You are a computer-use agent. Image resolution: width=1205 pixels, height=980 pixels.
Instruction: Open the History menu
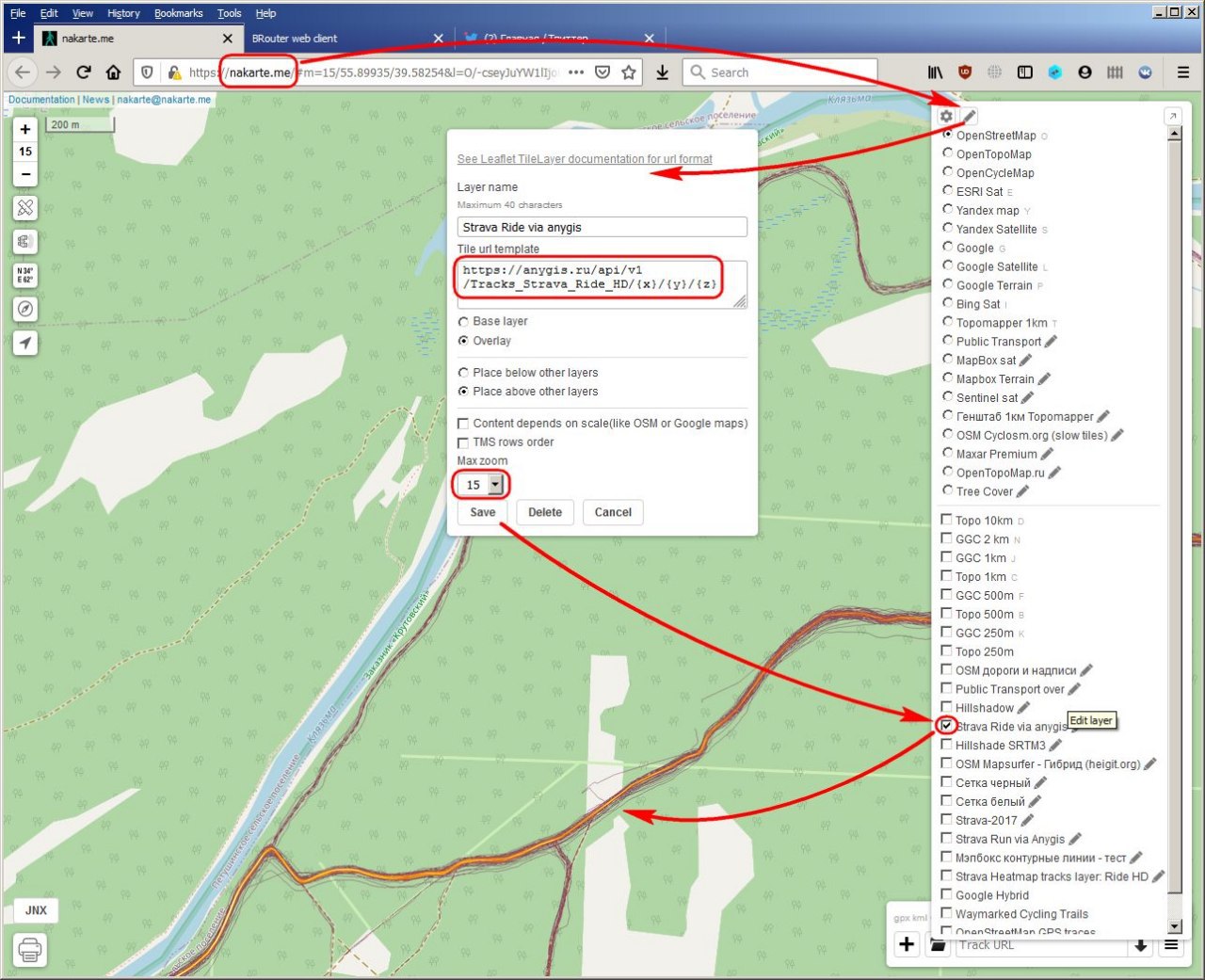(x=123, y=13)
